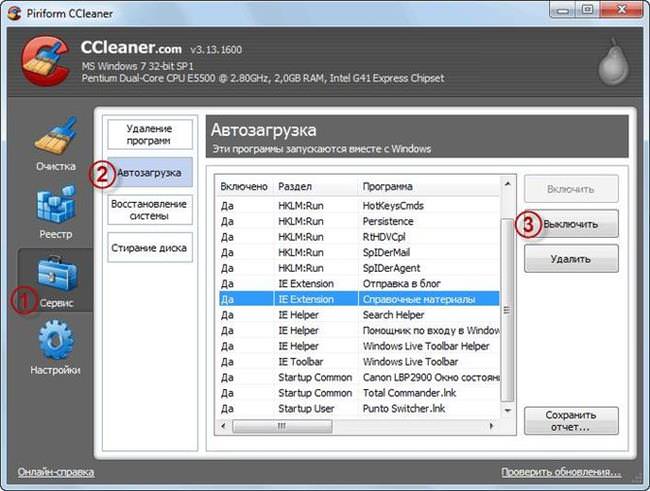Viewport: 650px width, 491px height.
Task: Select the Справочные материалы row
Action: pyautogui.click(x=359, y=299)
